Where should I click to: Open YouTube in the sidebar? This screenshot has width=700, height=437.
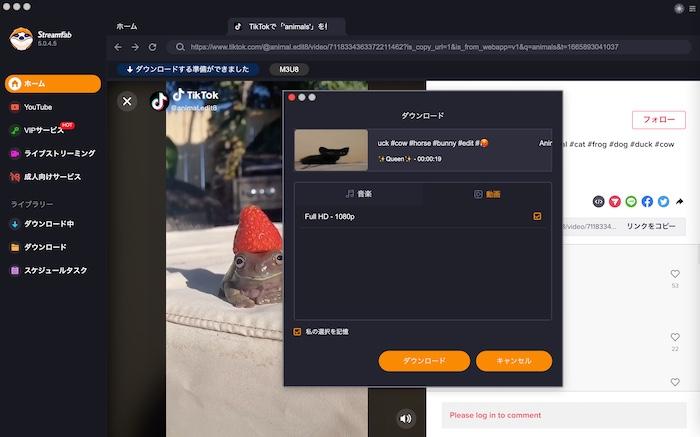pos(31,107)
